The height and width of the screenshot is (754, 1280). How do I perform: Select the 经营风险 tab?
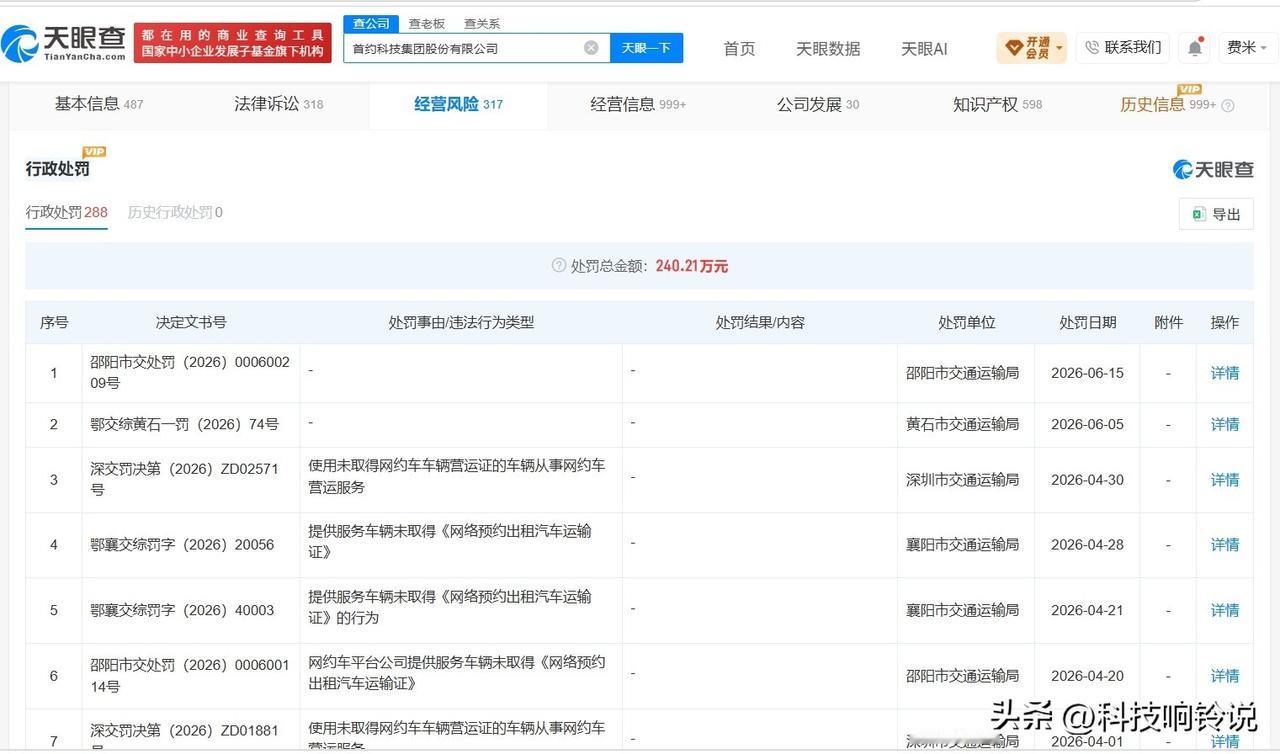point(459,104)
